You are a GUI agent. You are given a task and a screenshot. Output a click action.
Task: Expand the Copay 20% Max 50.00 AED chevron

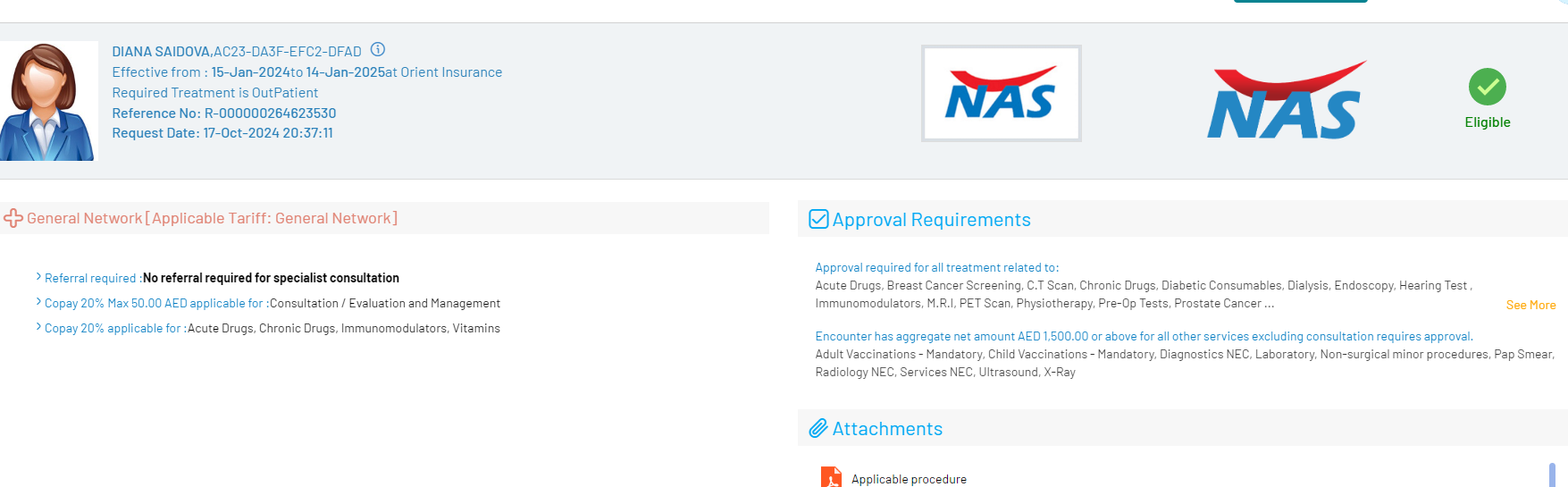38,302
